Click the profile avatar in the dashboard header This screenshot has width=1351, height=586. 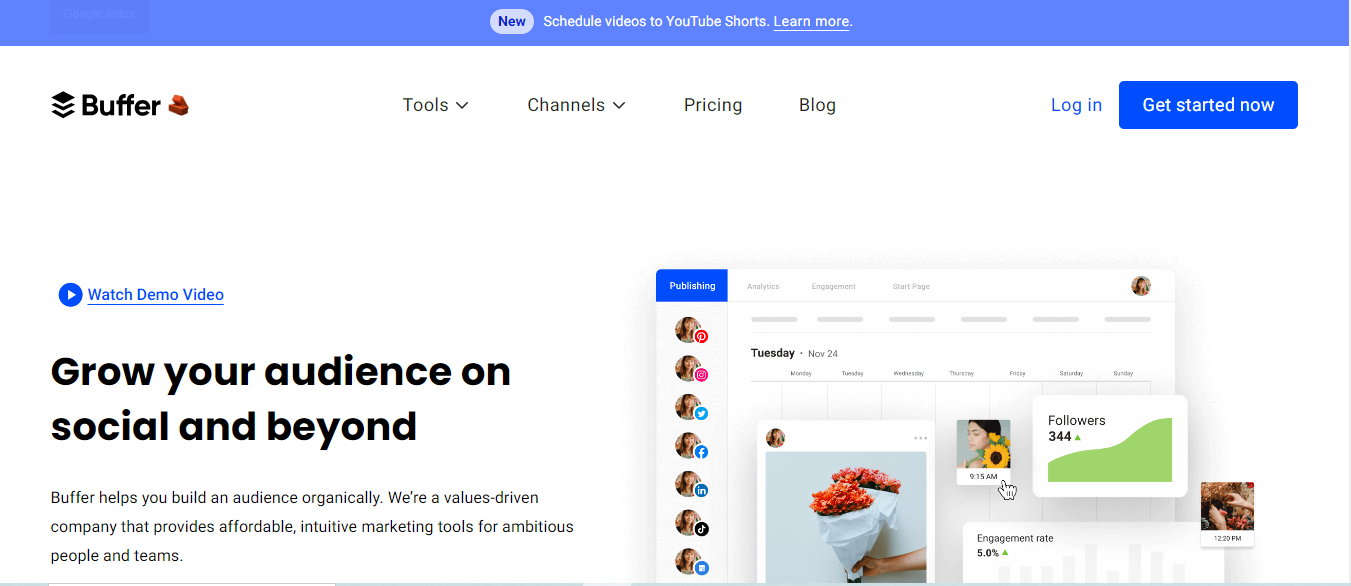(1141, 286)
